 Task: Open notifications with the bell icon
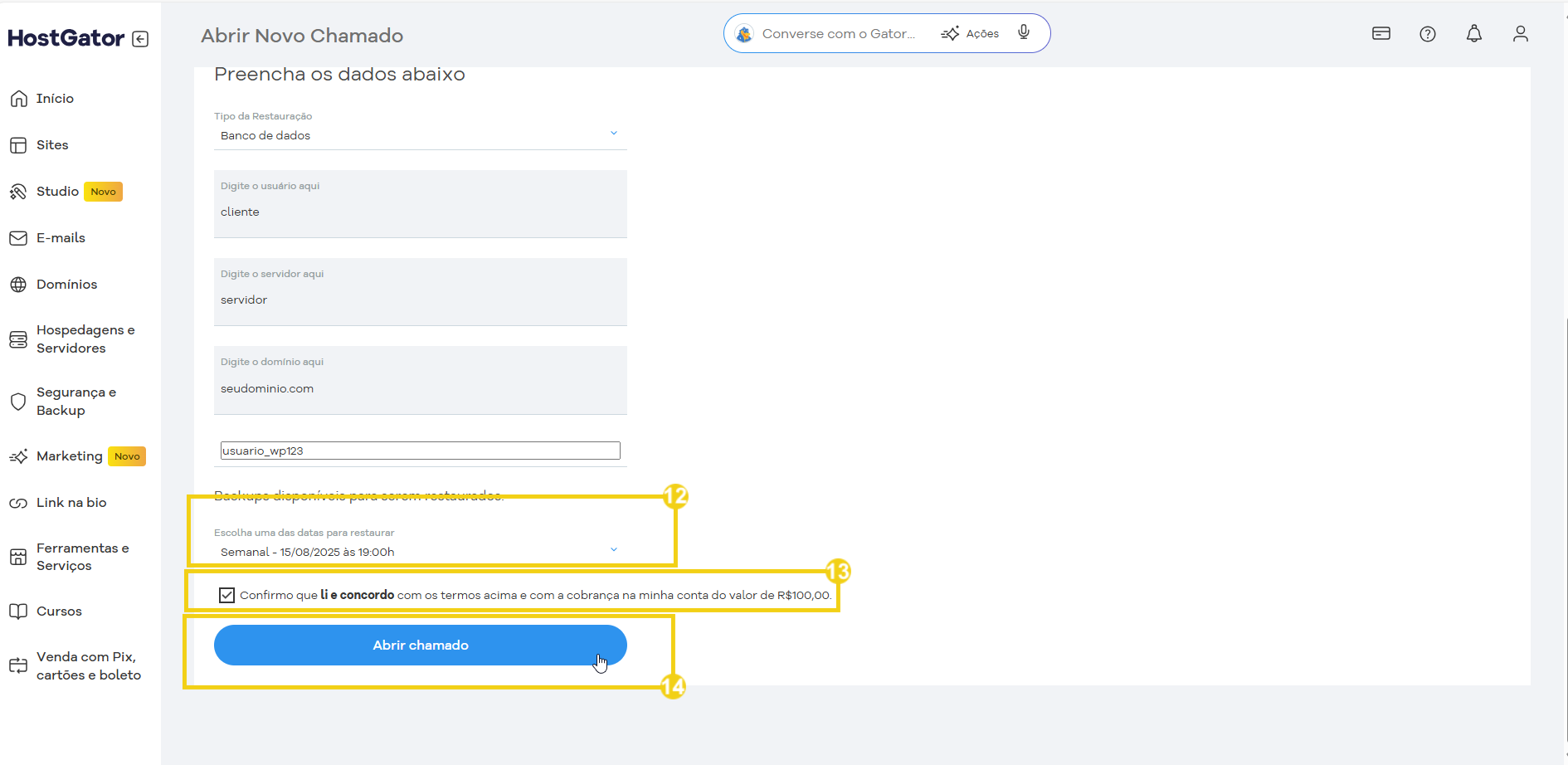(1474, 33)
